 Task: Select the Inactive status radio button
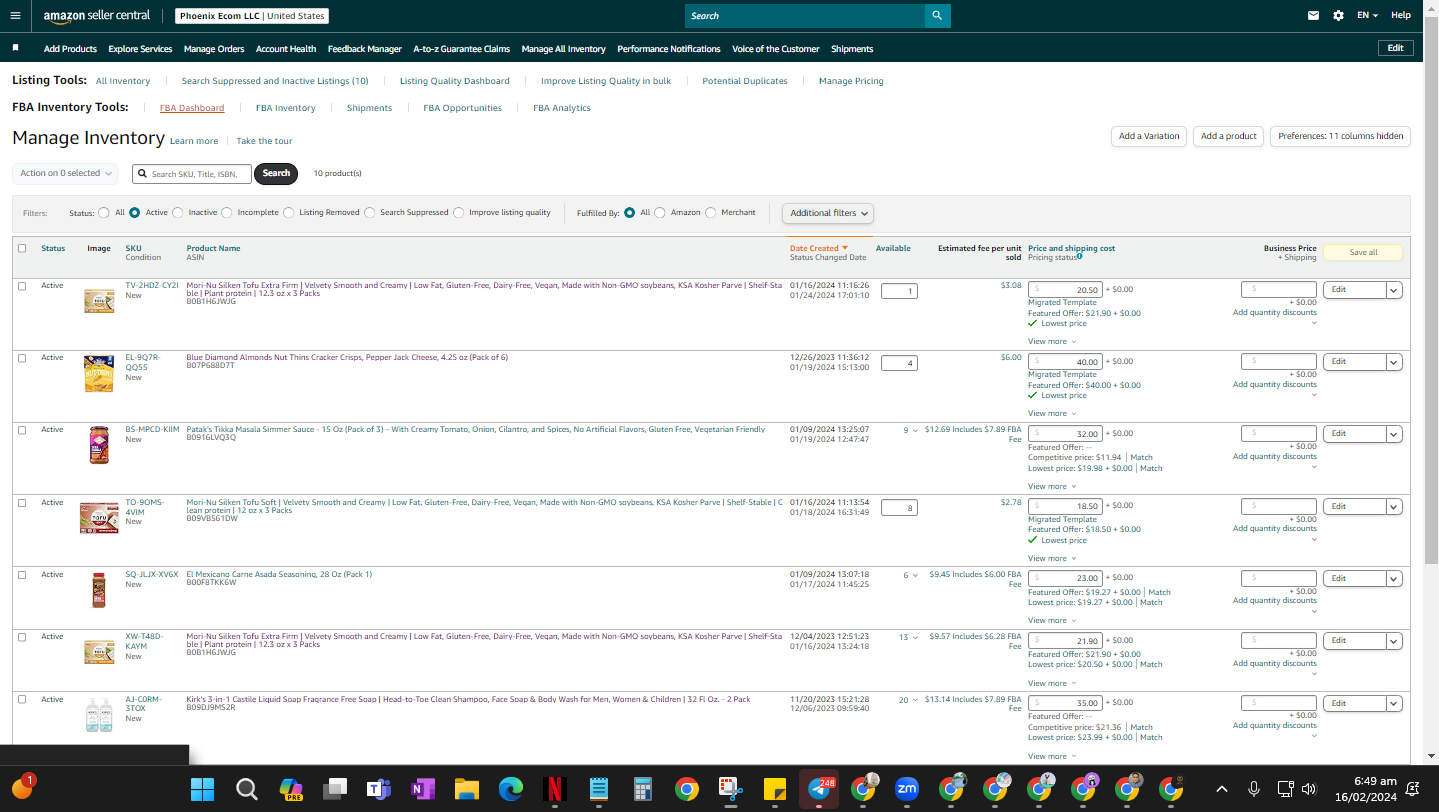pyautogui.click(x=178, y=212)
